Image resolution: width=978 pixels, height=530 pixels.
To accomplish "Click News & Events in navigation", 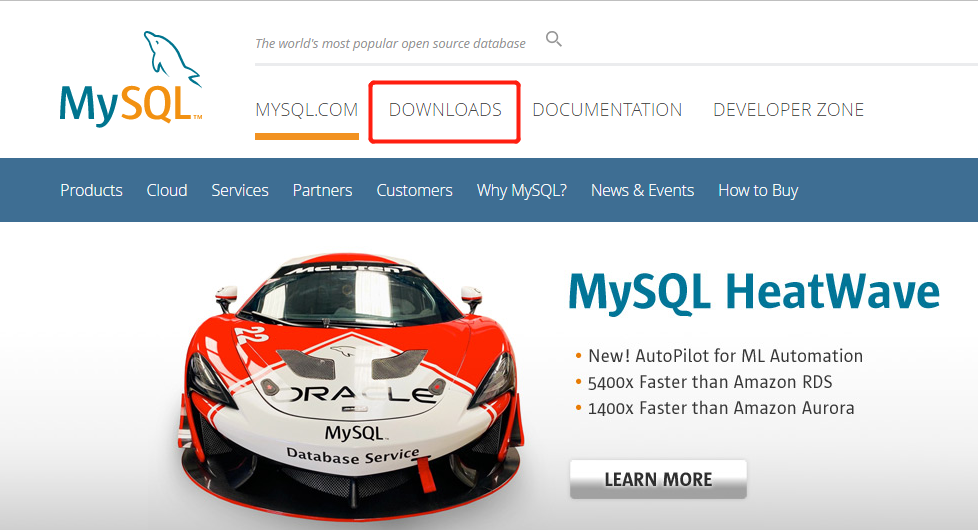I will [x=642, y=190].
